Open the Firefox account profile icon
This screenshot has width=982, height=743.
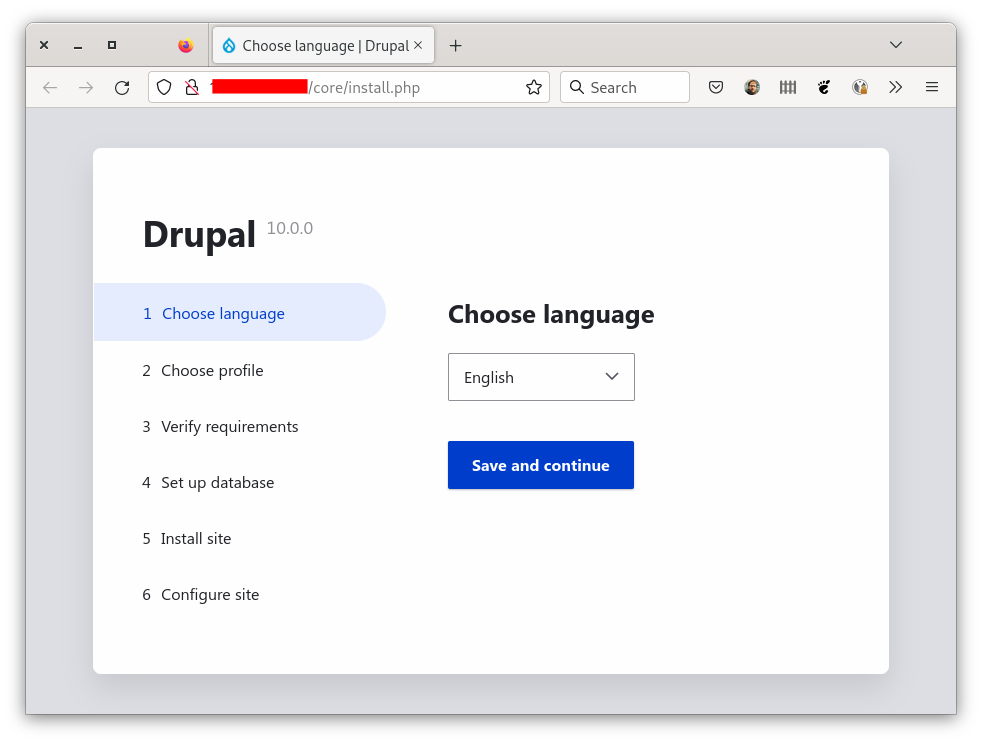click(752, 87)
